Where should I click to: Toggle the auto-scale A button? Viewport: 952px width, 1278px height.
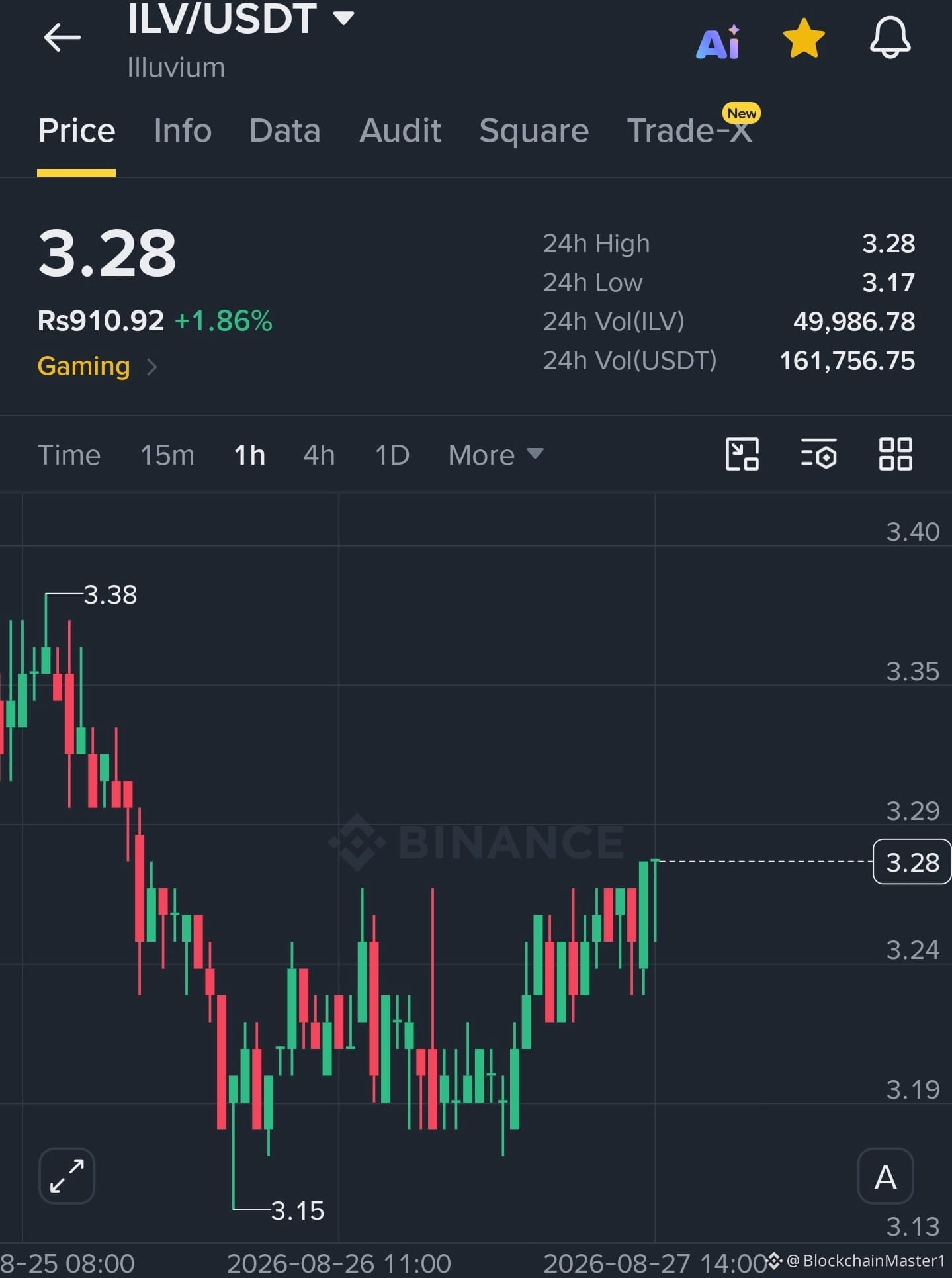pyautogui.click(x=885, y=1176)
